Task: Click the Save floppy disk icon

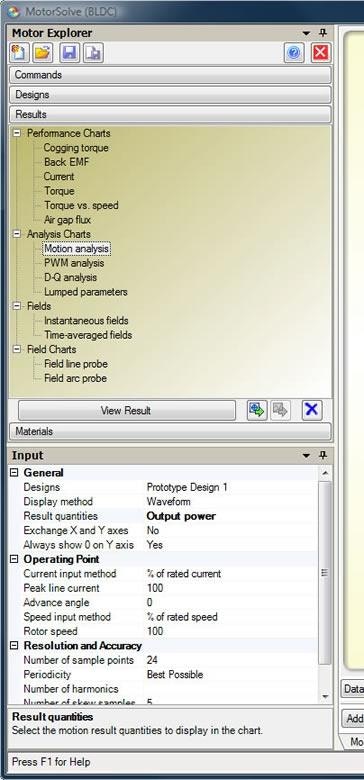Action: [70, 53]
